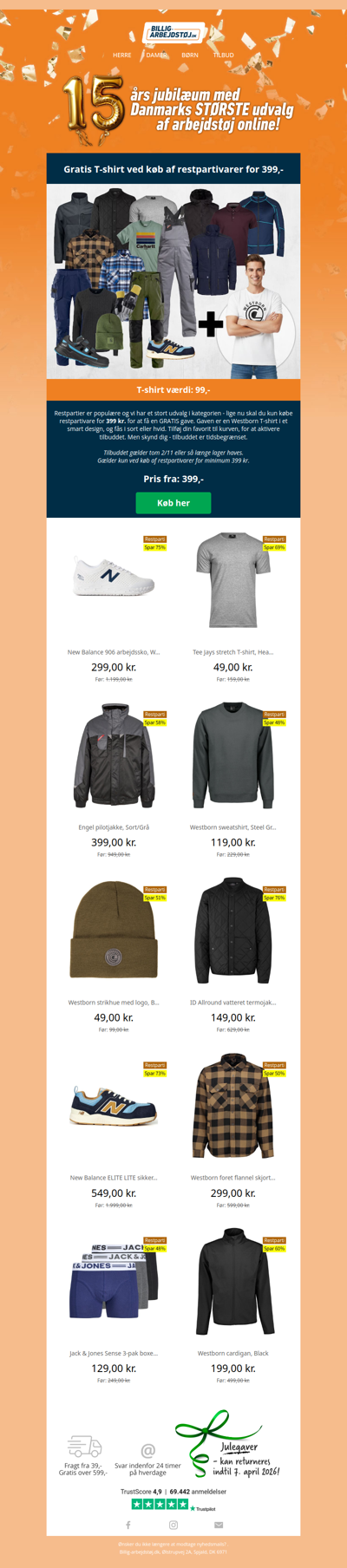The height and width of the screenshot is (1568, 347).
Task: Click the green Køb her button
Action: [x=173, y=503]
